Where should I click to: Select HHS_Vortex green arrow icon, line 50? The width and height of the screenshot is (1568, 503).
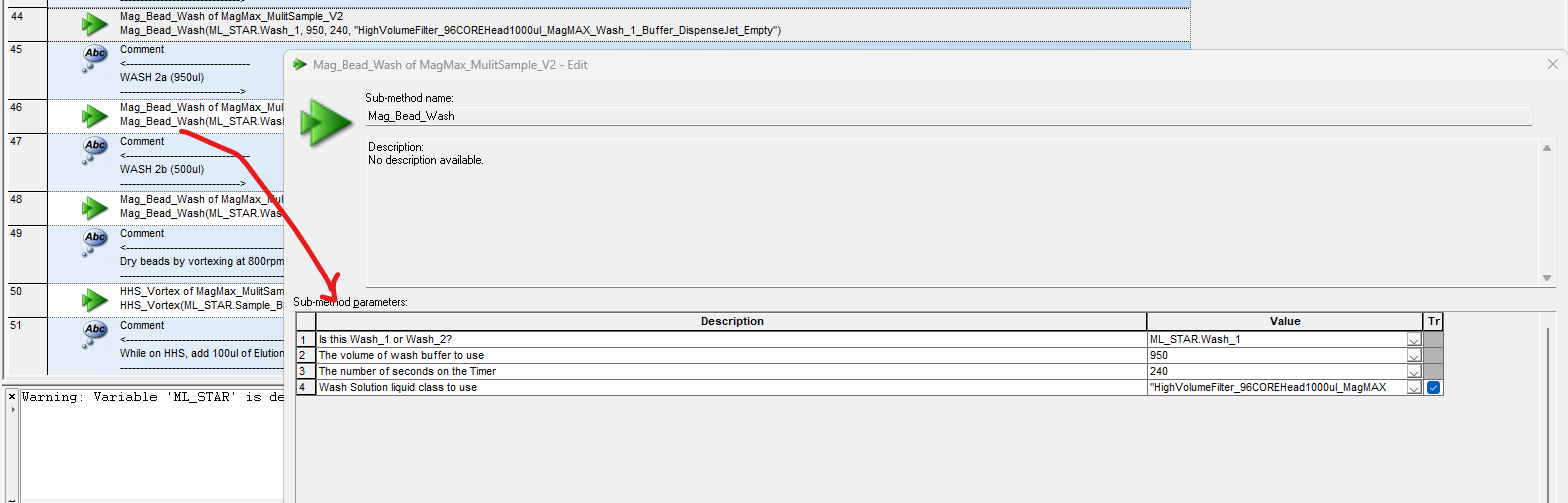[95, 300]
